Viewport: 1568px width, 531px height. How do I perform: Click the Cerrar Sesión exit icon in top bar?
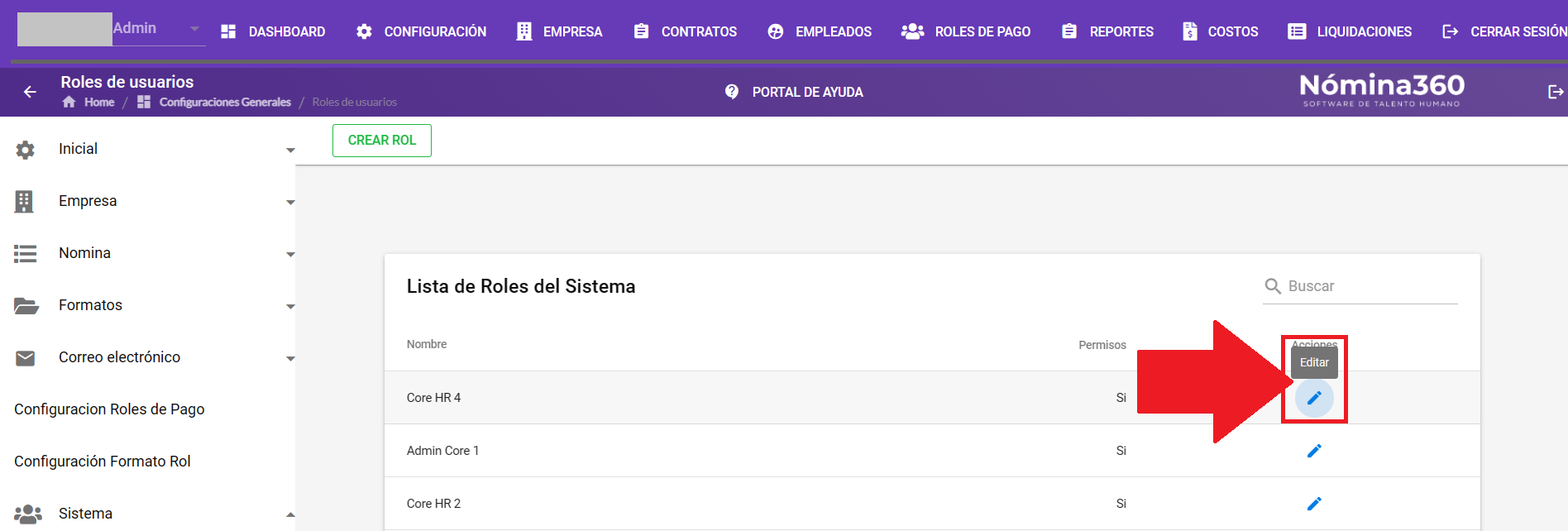[1450, 31]
